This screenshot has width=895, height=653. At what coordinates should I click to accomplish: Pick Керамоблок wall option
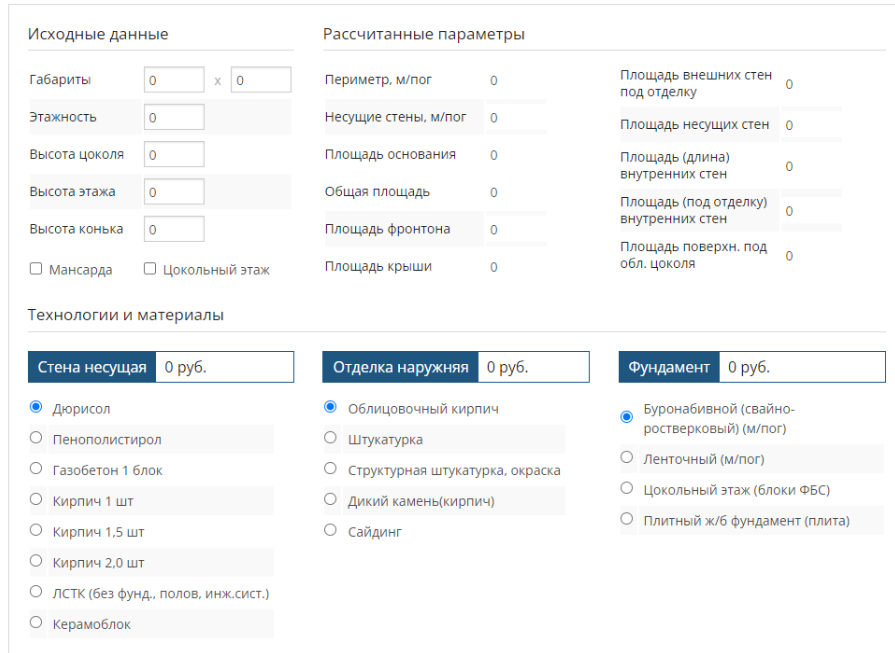pyautogui.click(x=37, y=623)
